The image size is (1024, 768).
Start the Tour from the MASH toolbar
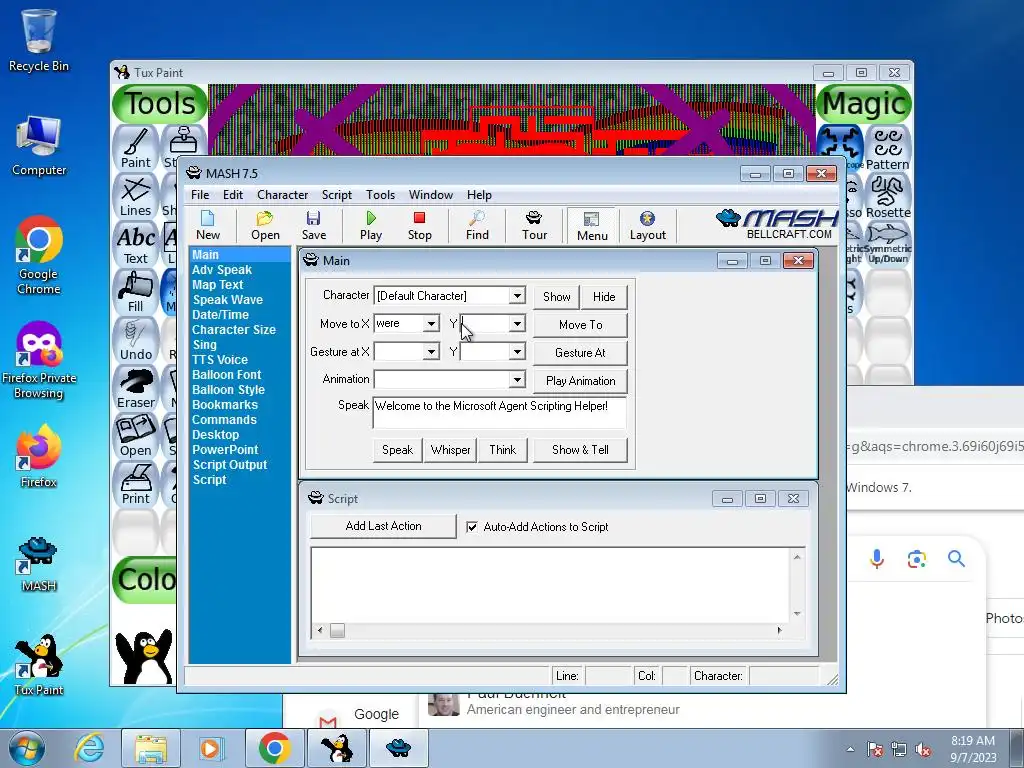click(x=534, y=226)
